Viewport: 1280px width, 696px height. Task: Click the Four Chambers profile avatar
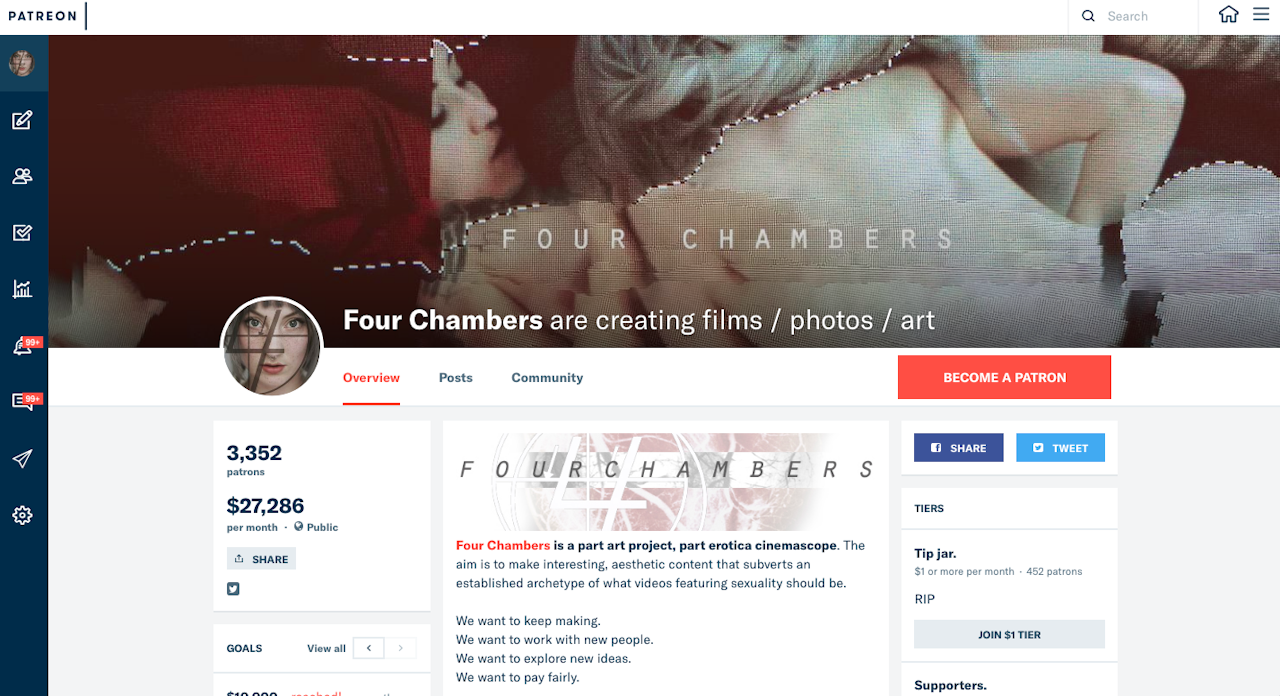pos(272,348)
